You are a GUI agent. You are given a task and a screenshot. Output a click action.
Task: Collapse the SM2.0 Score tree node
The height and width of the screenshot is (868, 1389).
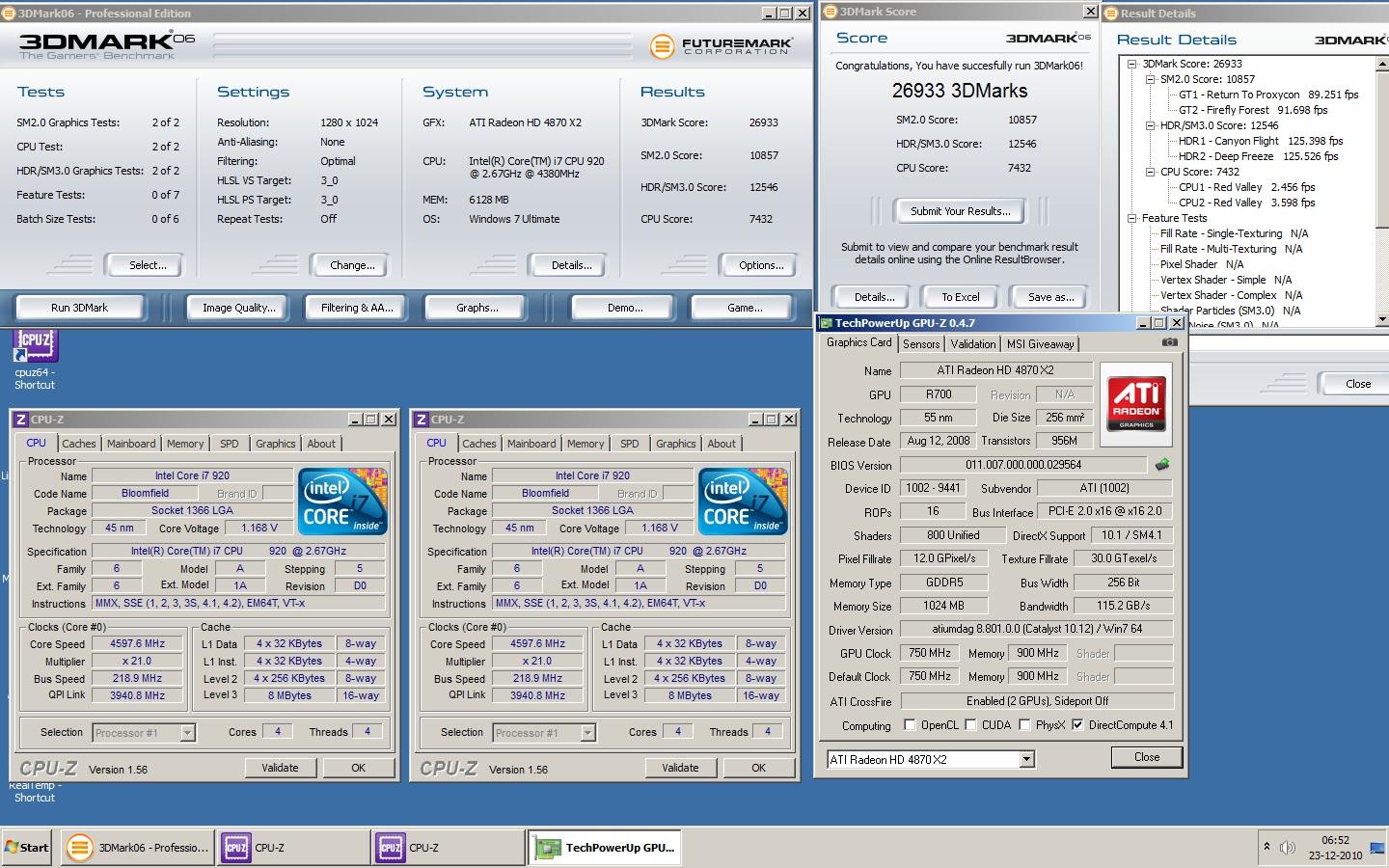click(1150, 79)
